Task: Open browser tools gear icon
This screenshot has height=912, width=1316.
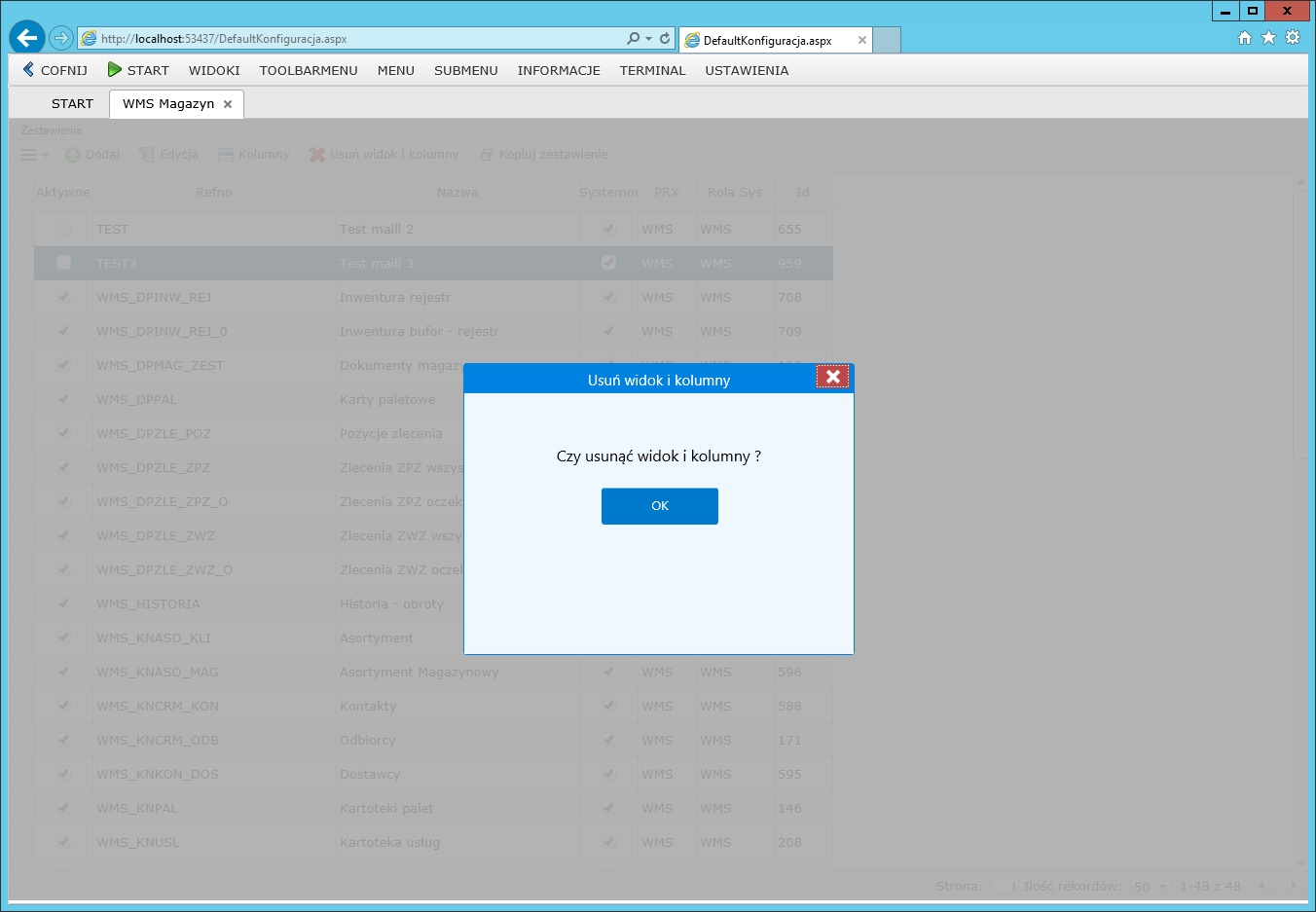Action: [1293, 38]
